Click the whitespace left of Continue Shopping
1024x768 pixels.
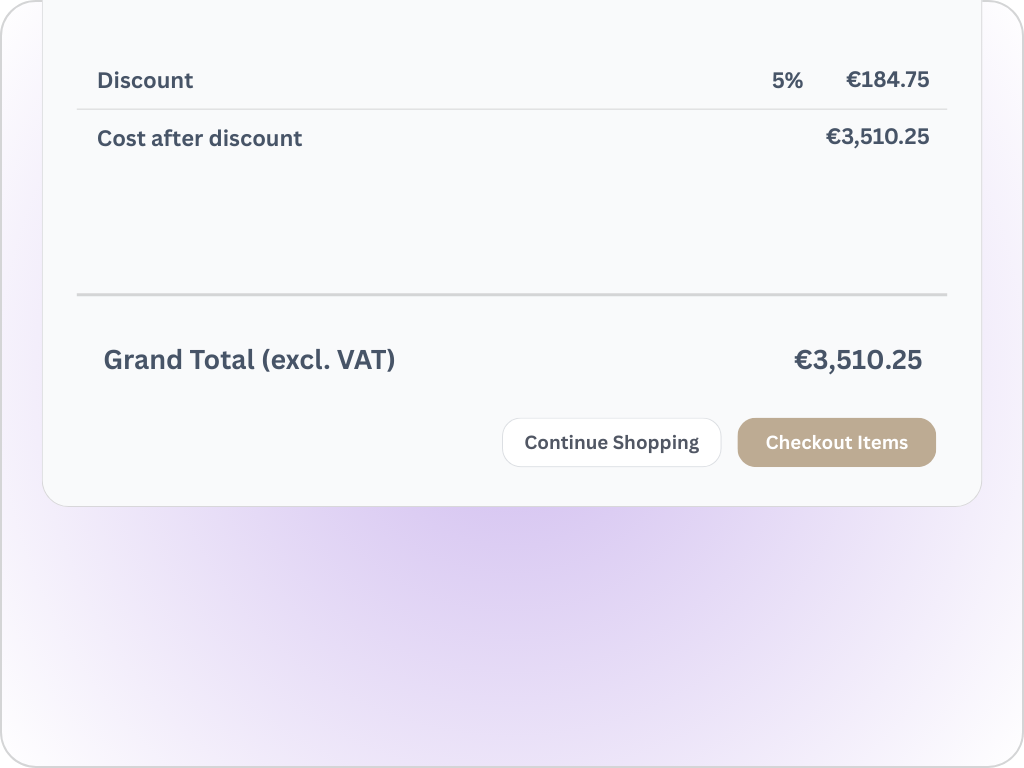[x=300, y=442]
